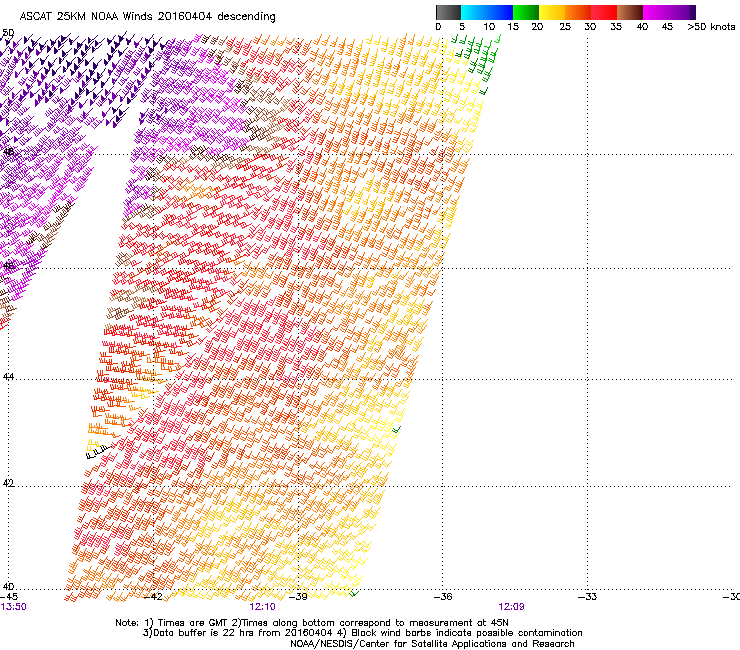Click the longitude label '-36'
The image size is (740, 650).
443,597
